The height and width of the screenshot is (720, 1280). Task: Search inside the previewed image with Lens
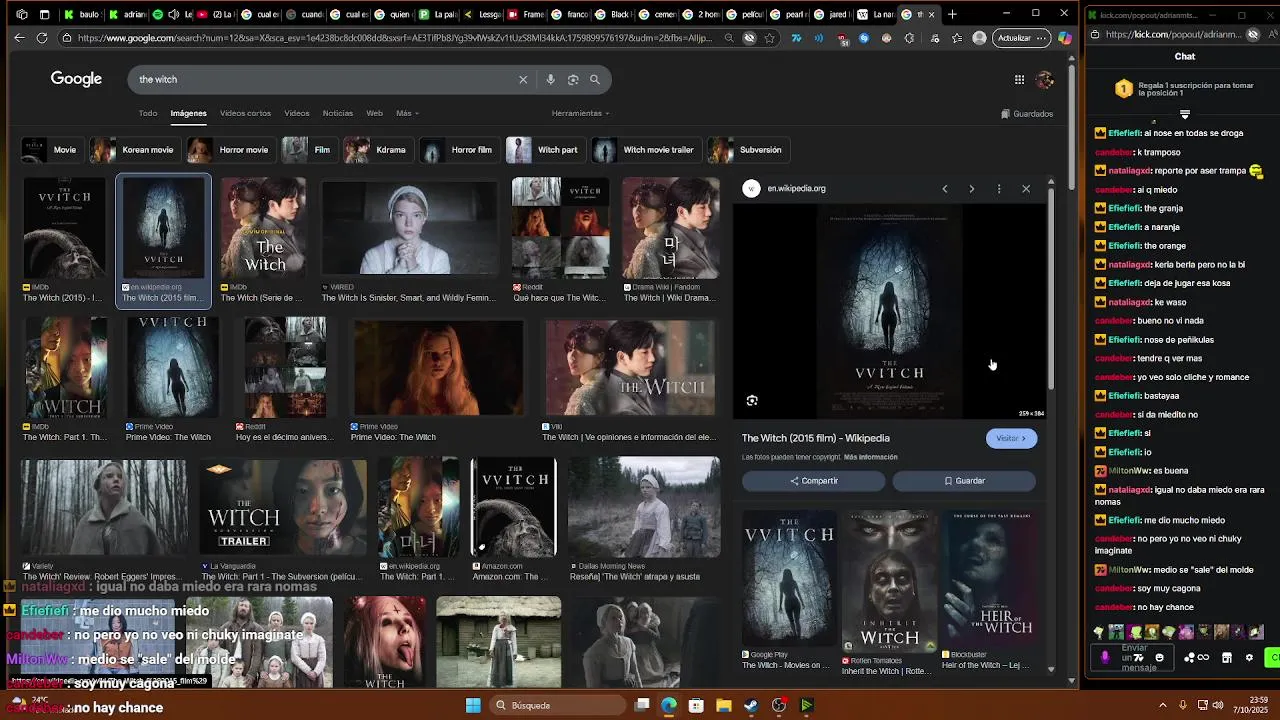point(752,401)
